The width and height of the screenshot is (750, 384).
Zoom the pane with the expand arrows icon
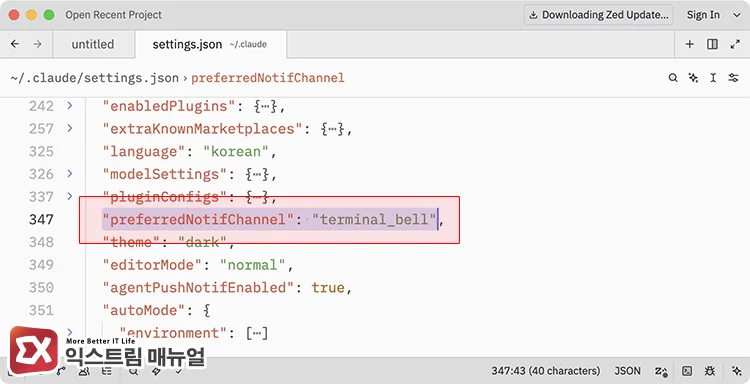coord(735,44)
